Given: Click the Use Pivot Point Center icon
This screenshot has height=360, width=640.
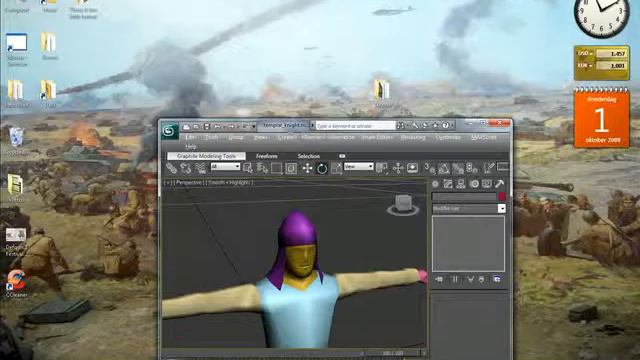Looking at the screenshot, I should [382, 168].
